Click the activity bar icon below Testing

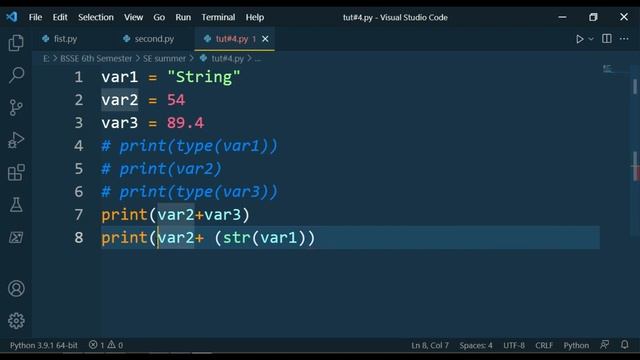tap(16, 237)
